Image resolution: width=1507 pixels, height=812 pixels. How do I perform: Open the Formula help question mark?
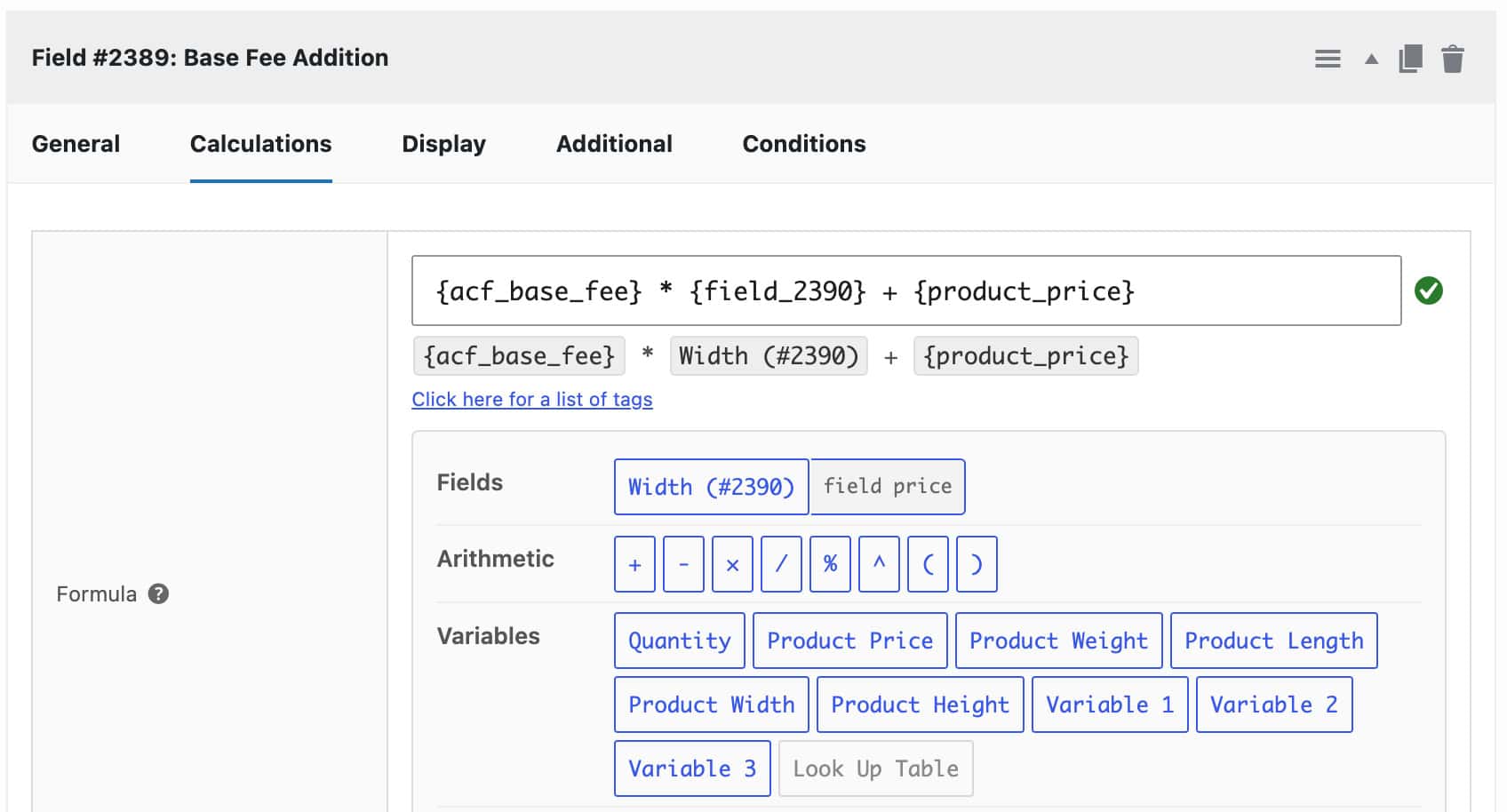158,593
